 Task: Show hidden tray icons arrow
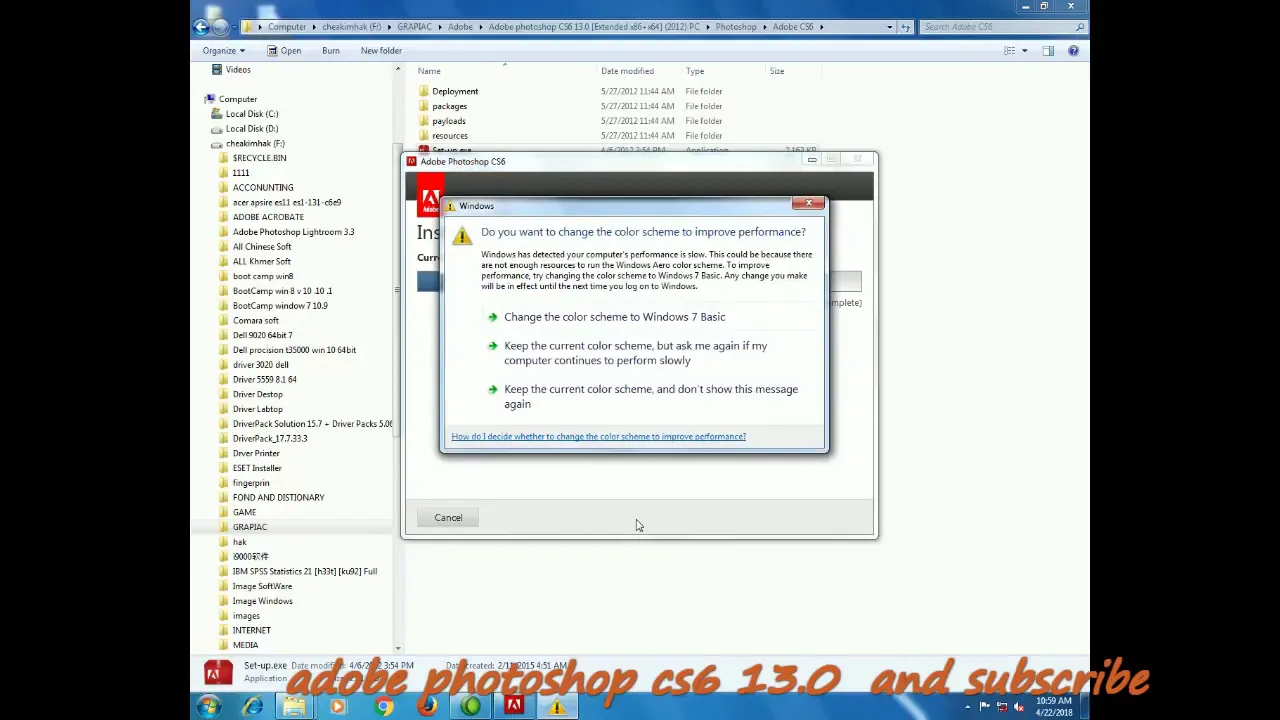(x=967, y=707)
